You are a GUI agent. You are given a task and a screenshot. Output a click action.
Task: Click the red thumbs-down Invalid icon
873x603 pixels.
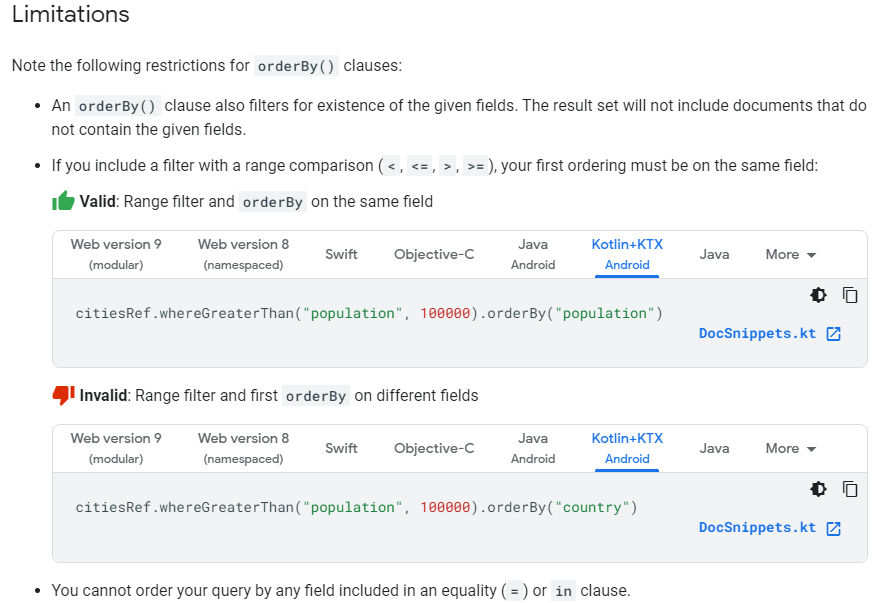tap(63, 396)
